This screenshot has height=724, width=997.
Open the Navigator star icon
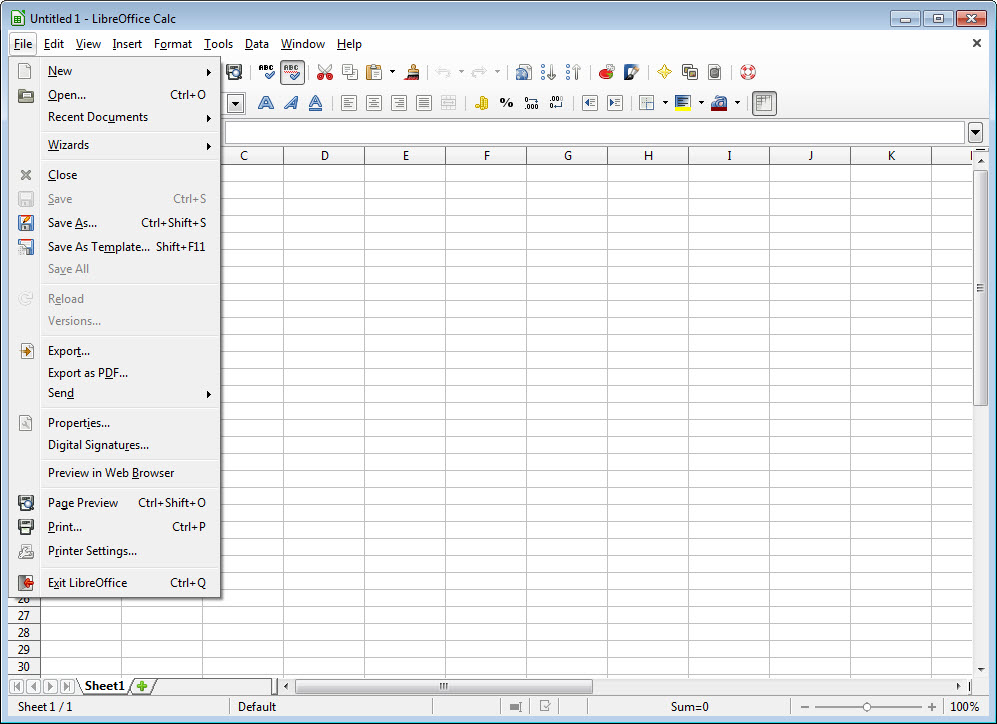click(664, 72)
